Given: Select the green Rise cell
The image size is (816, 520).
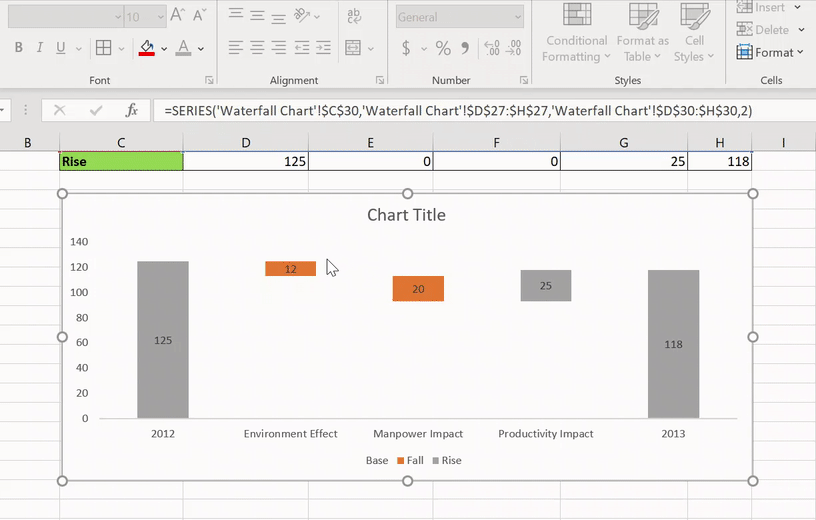Looking at the screenshot, I should 121,161.
